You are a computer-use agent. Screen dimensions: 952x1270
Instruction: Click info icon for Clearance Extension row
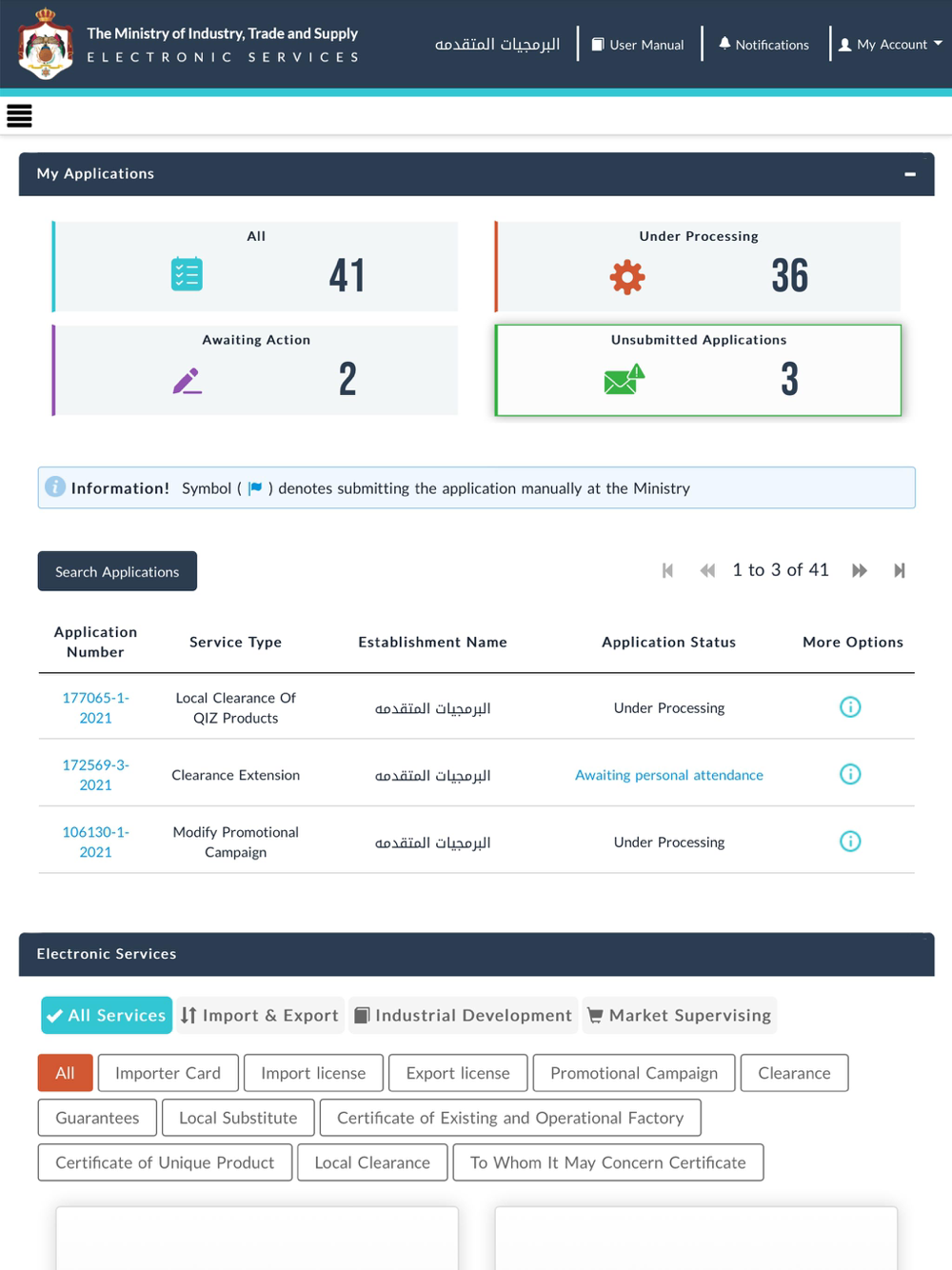coord(850,774)
